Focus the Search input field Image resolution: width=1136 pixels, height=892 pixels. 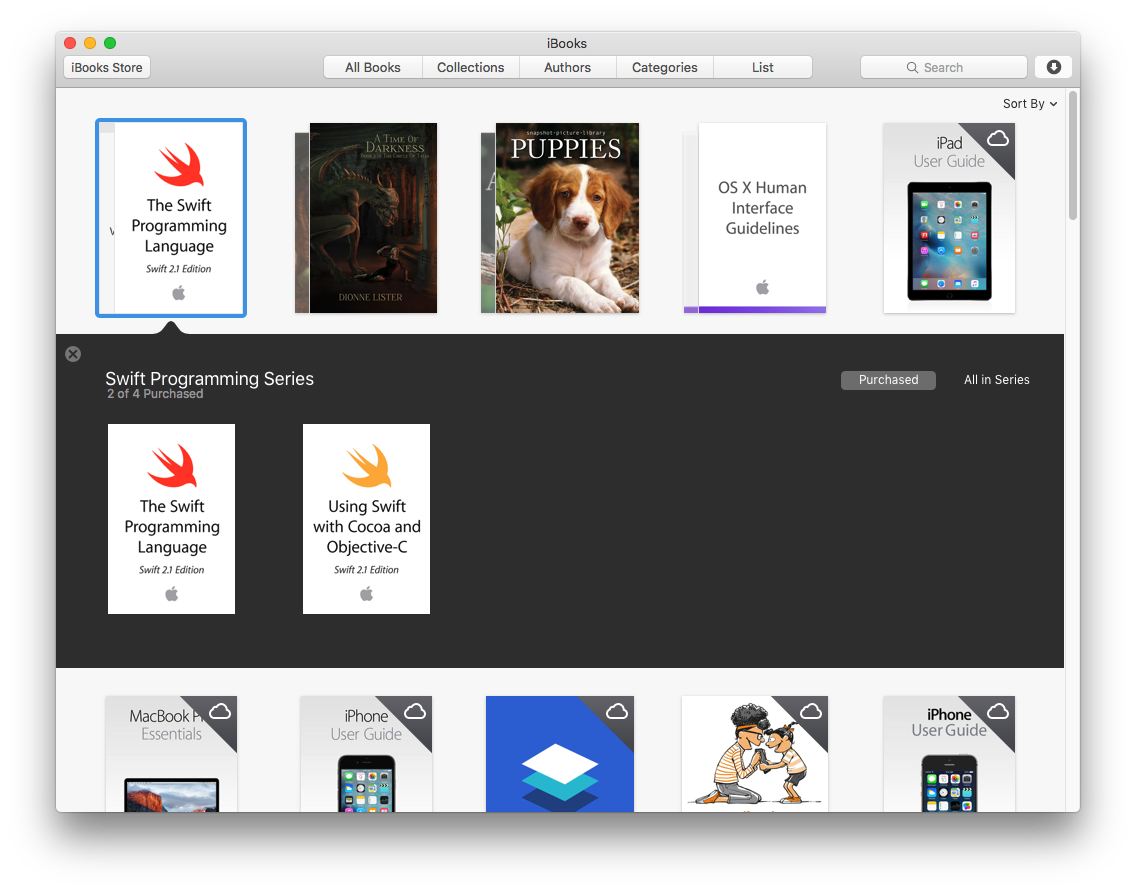pyautogui.click(x=943, y=67)
